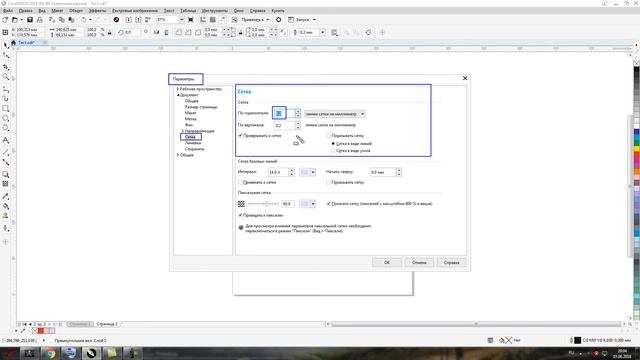This screenshot has width=640, height=360.
Task: Open zoom level dropdown in toolbar
Action: point(182,20)
